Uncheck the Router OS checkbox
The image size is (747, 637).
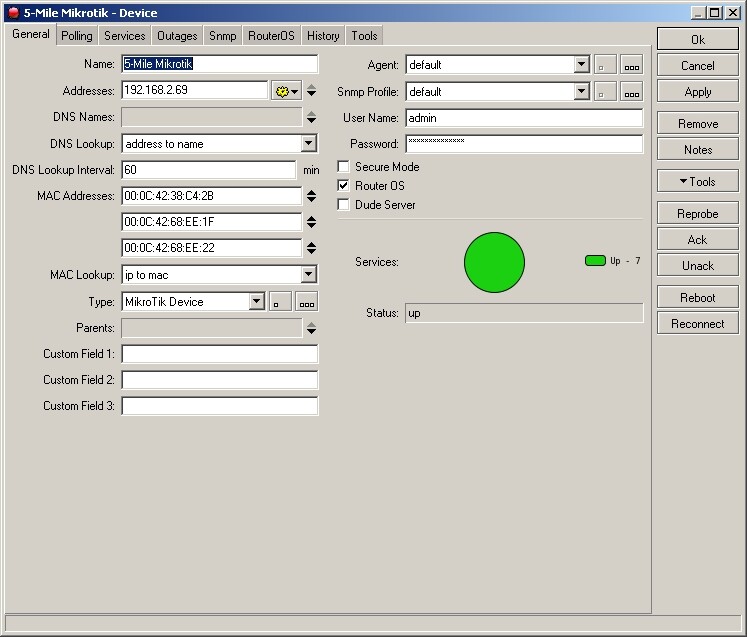click(x=344, y=186)
